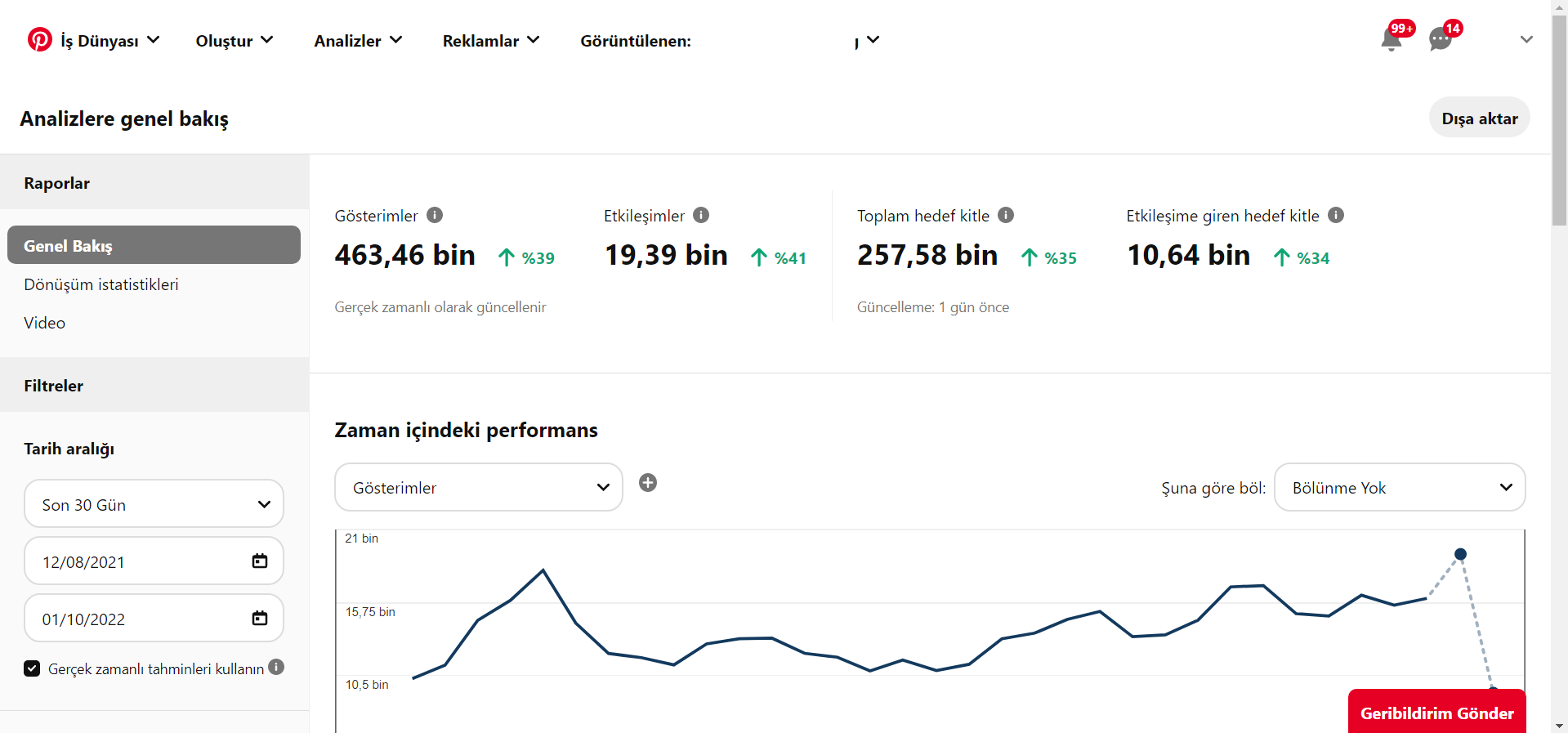The image size is (1568, 733).
Task: Add another metric with the plus icon
Action: (x=648, y=483)
